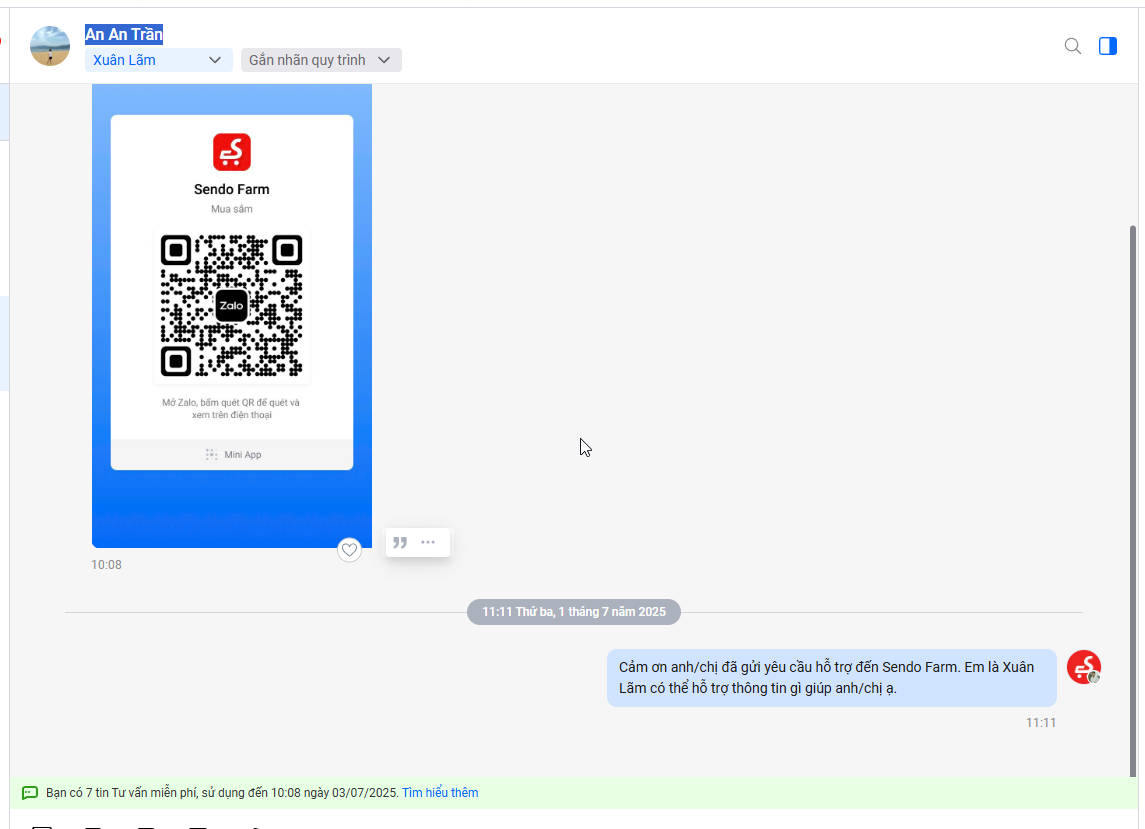Click the free consult messages notice text
This screenshot has width=1145, height=829.
pyautogui.click(x=223, y=792)
